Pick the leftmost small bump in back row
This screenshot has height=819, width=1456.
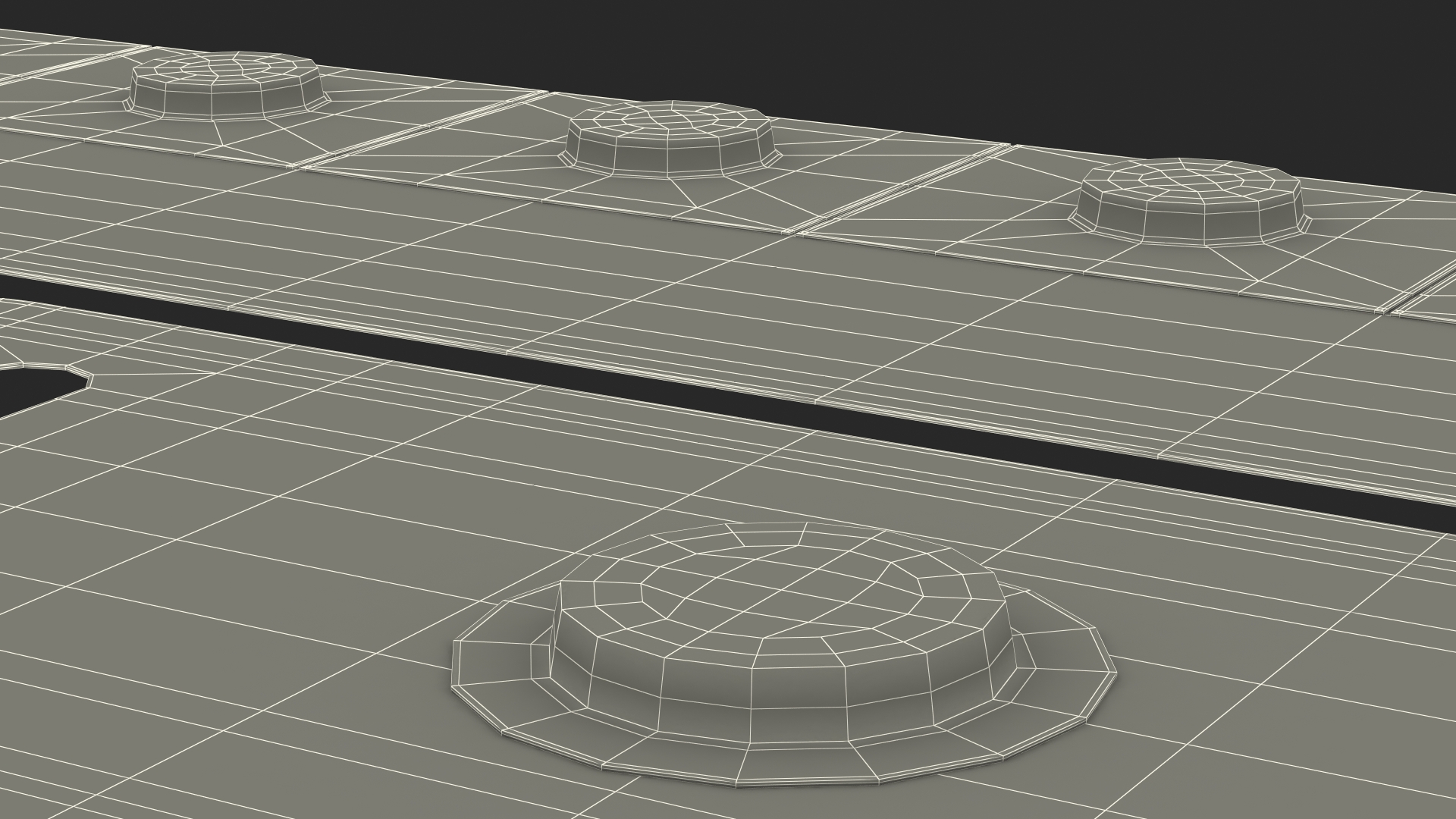tap(227, 86)
